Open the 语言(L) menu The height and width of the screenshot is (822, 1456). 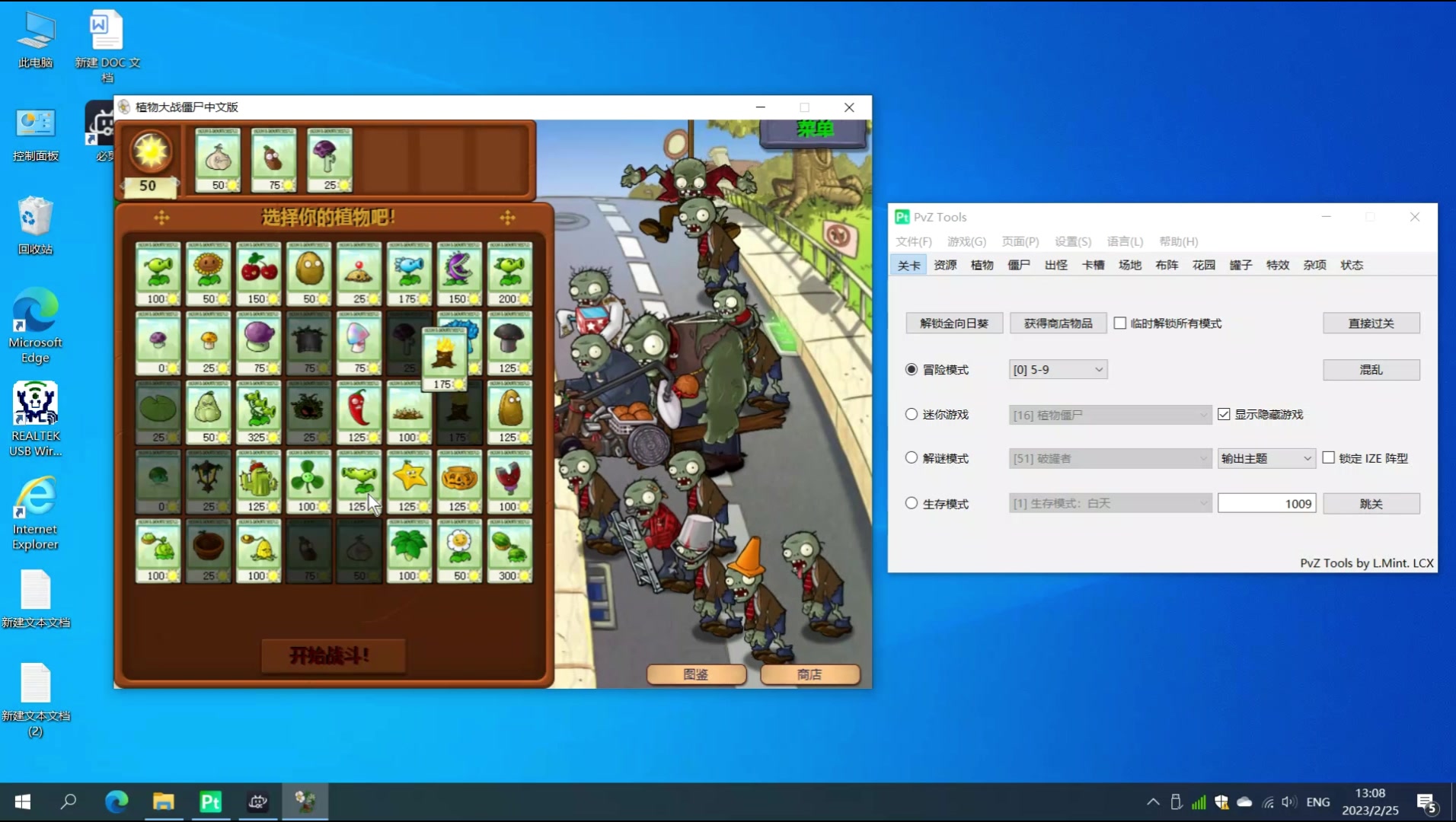1125,241
